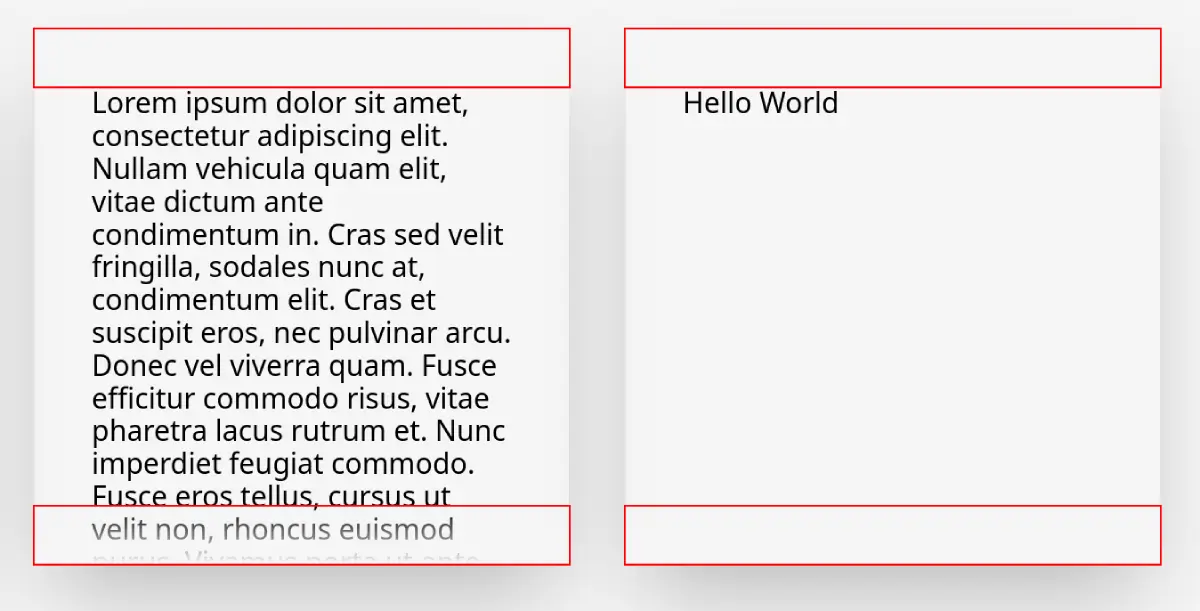Click the top red box above Hello World
Image resolution: width=1200 pixels, height=611 pixels.
(x=892, y=58)
